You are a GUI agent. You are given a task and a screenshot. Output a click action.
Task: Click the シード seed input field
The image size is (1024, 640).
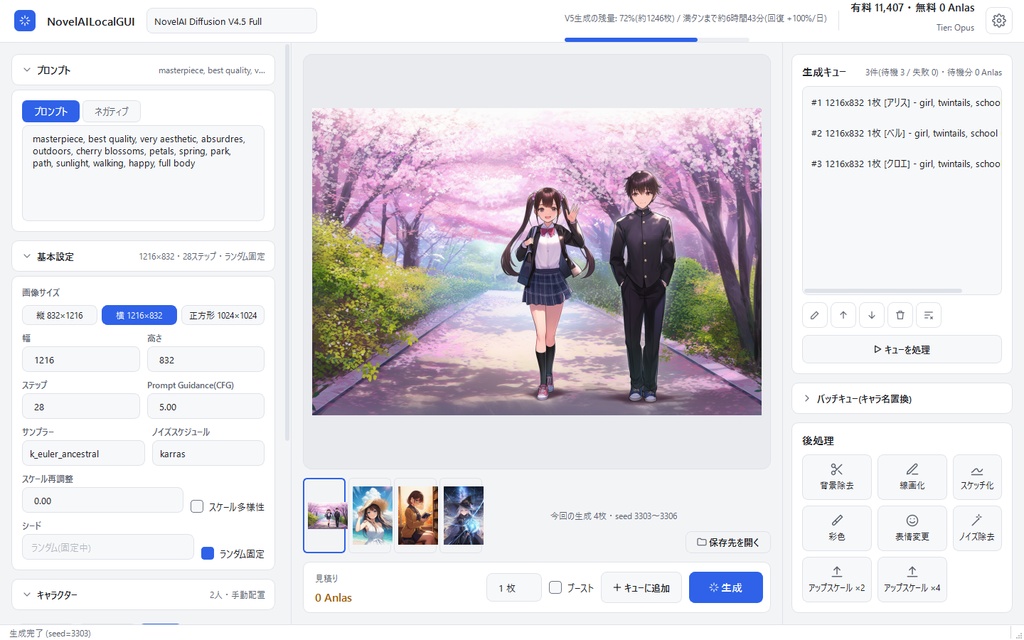click(x=108, y=547)
